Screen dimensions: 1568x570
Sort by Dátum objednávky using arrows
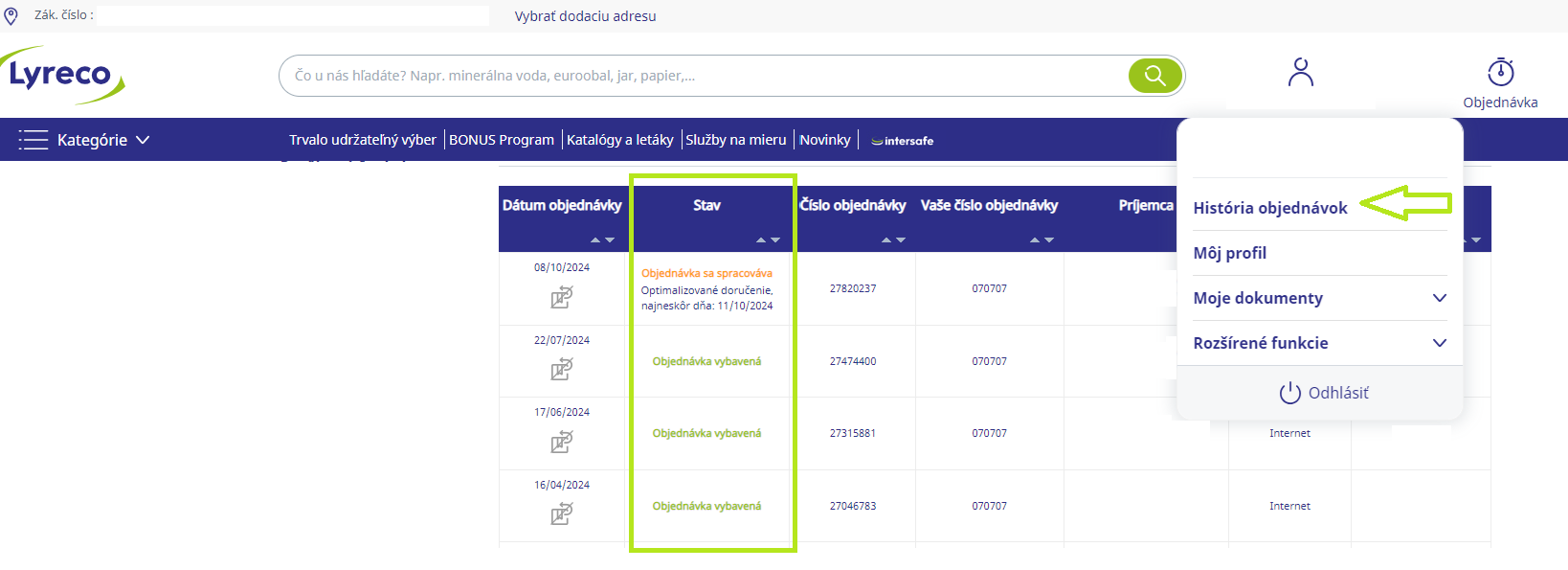point(602,240)
